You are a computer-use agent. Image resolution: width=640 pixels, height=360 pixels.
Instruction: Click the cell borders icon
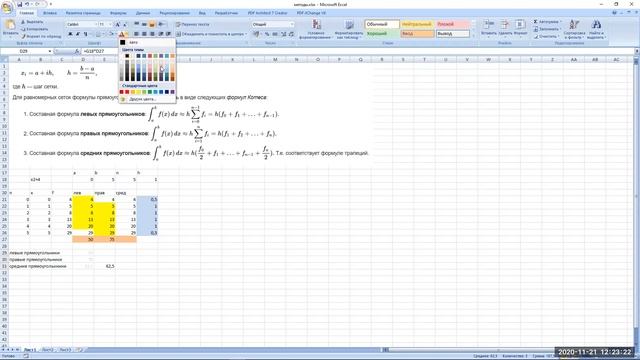[98, 34]
